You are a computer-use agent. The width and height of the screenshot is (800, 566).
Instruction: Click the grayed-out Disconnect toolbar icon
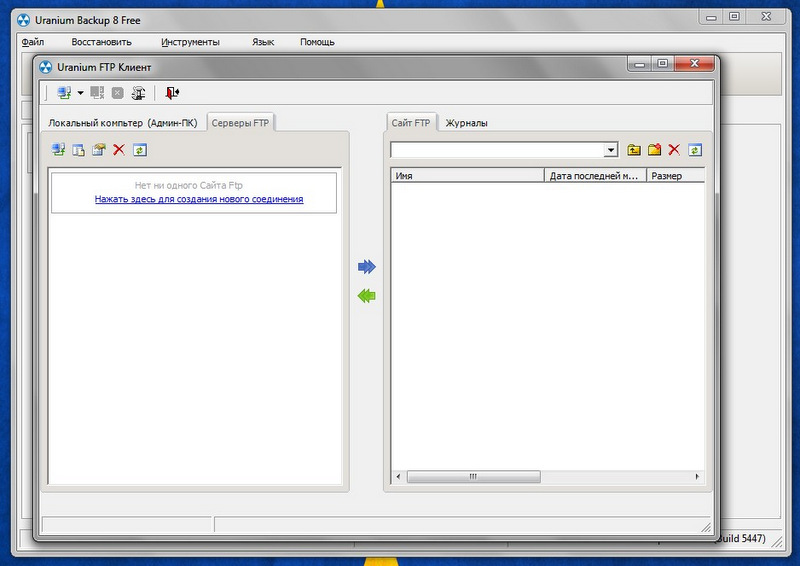[97, 93]
